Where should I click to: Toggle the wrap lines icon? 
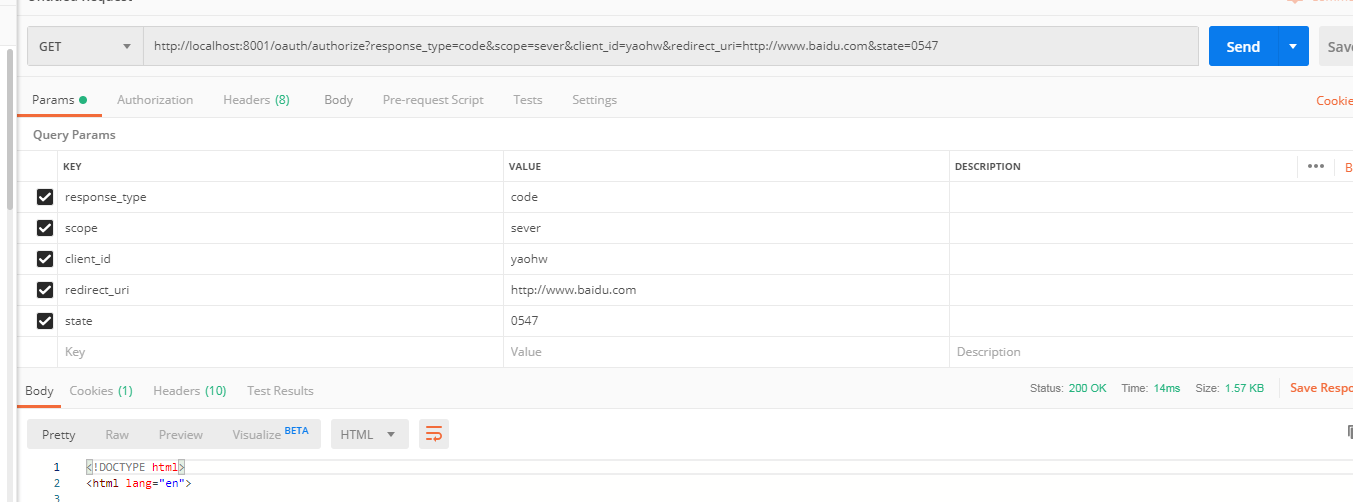pyautogui.click(x=434, y=434)
